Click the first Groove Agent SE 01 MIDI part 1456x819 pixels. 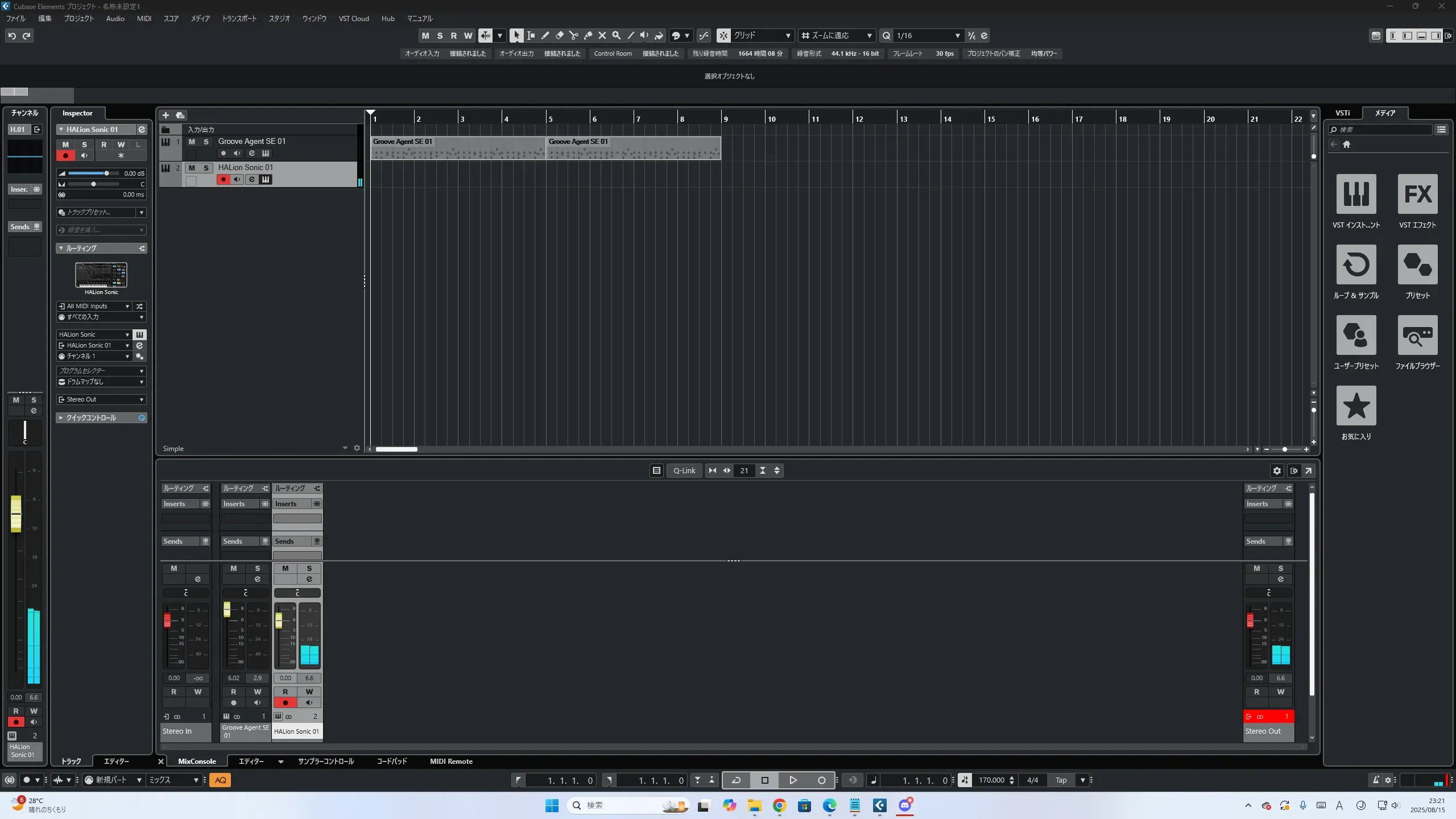(x=458, y=148)
